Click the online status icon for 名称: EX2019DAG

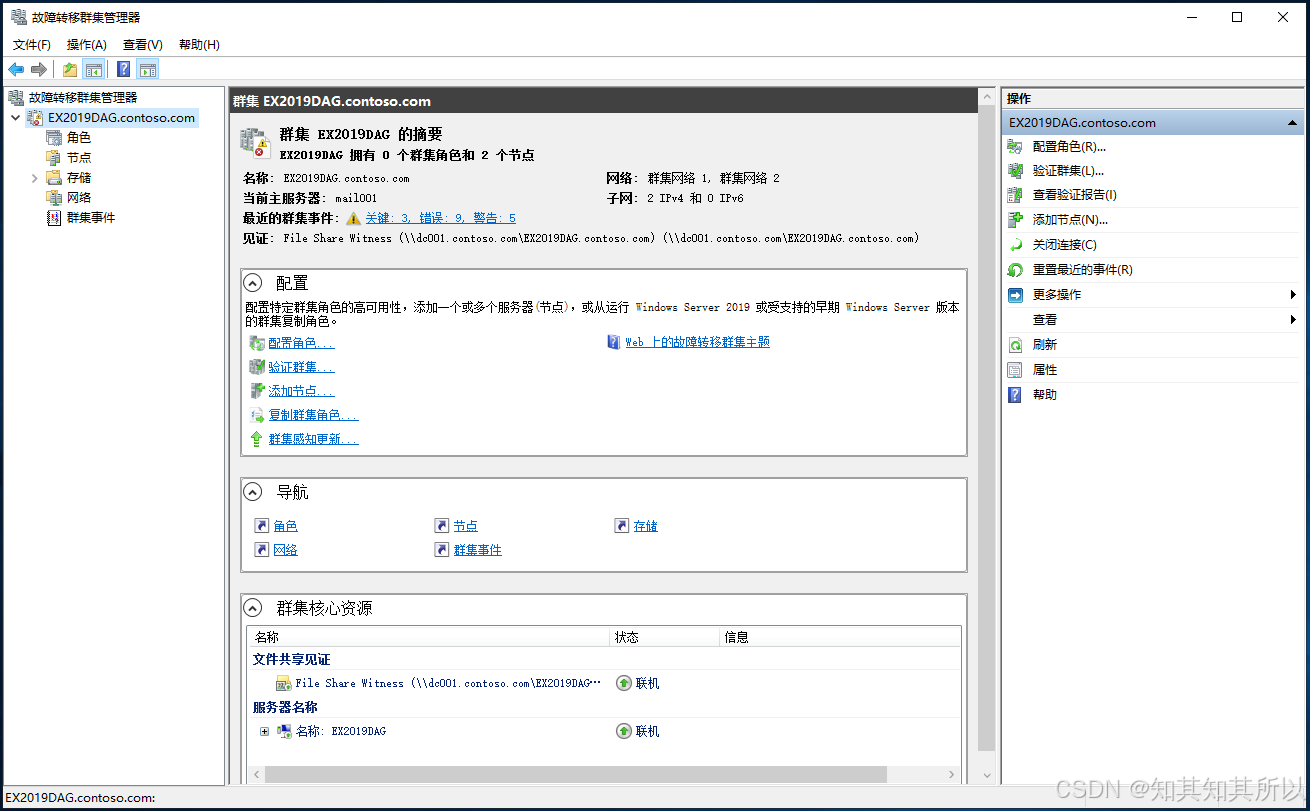(x=623, y=731)
